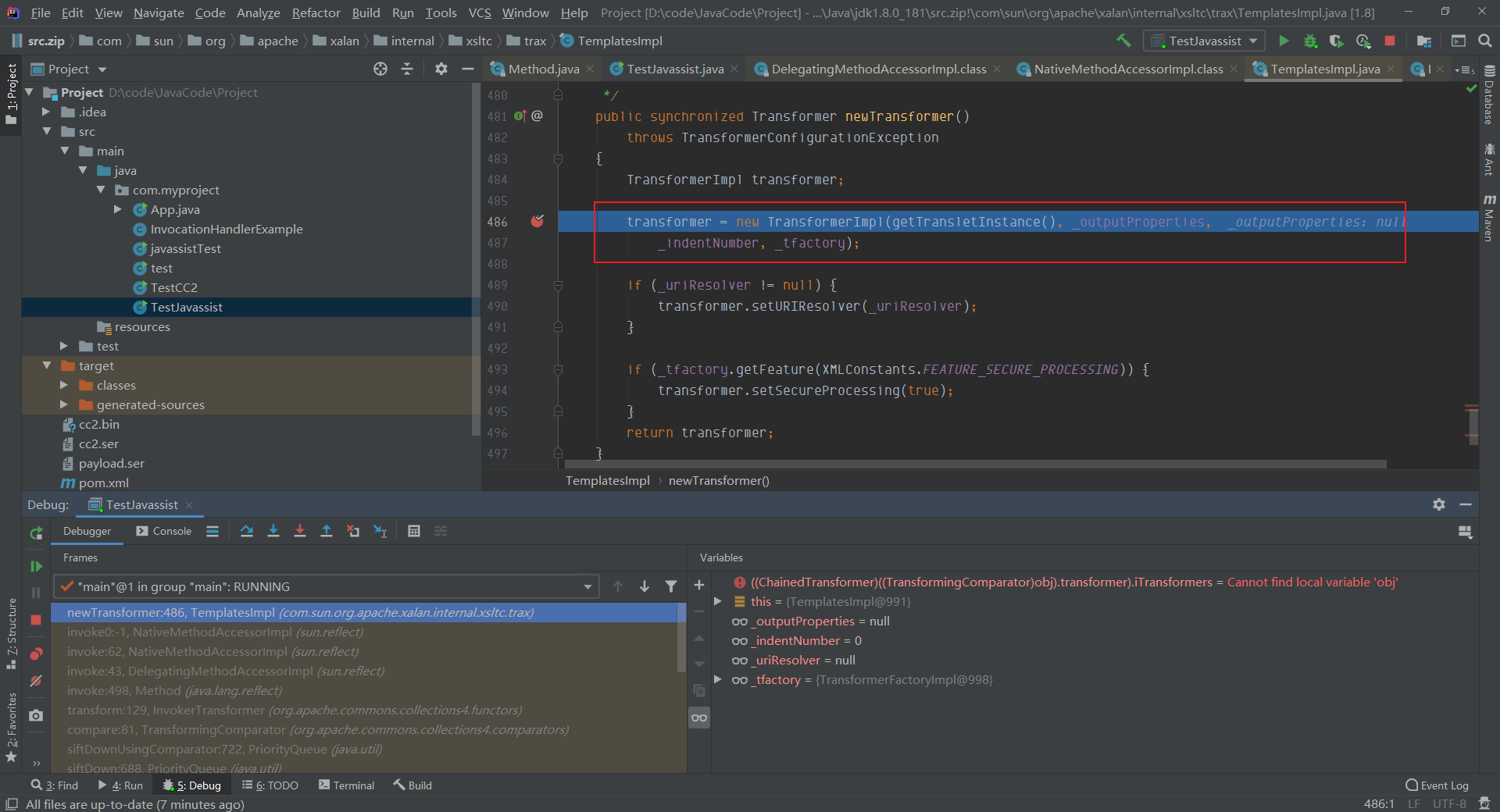Click the Build project hammer icon
This screenshot has width=1500, height=812.
click(x=1123, y=41)
